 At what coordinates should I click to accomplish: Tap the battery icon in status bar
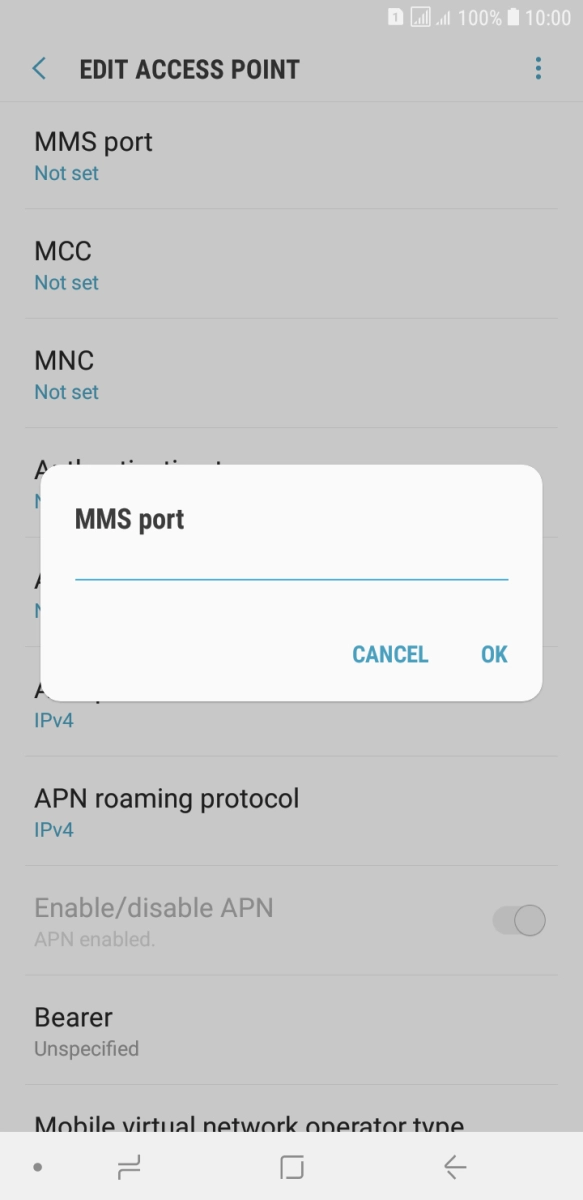coord(513,17)
